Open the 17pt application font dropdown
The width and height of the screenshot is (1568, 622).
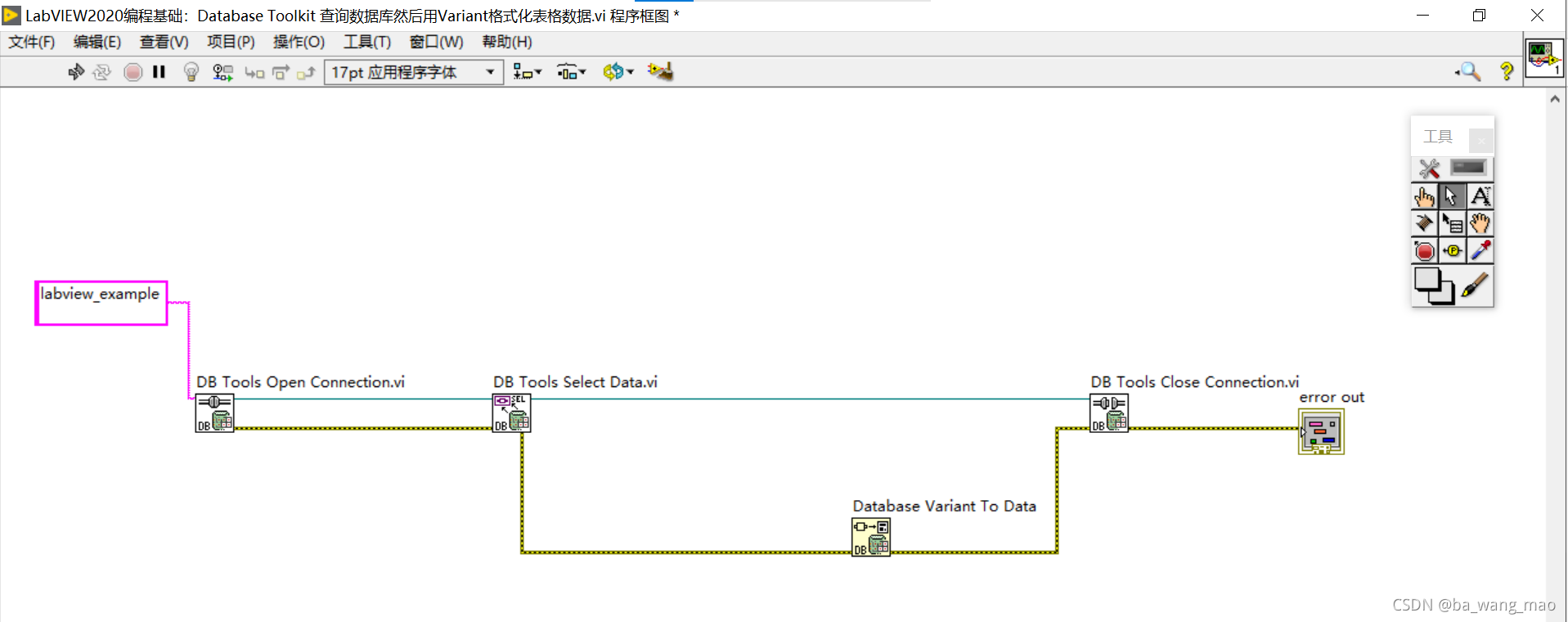click(x=414, y=72)
